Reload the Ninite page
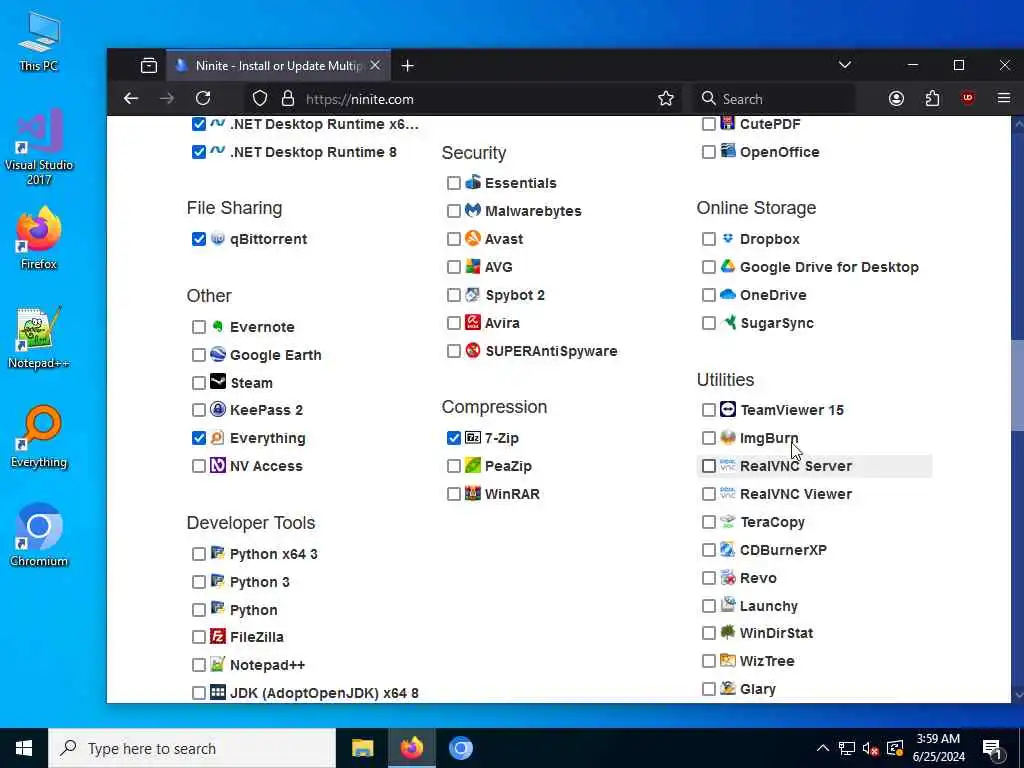The width and height of the screenshot is (1024, 768). point(203,99)
